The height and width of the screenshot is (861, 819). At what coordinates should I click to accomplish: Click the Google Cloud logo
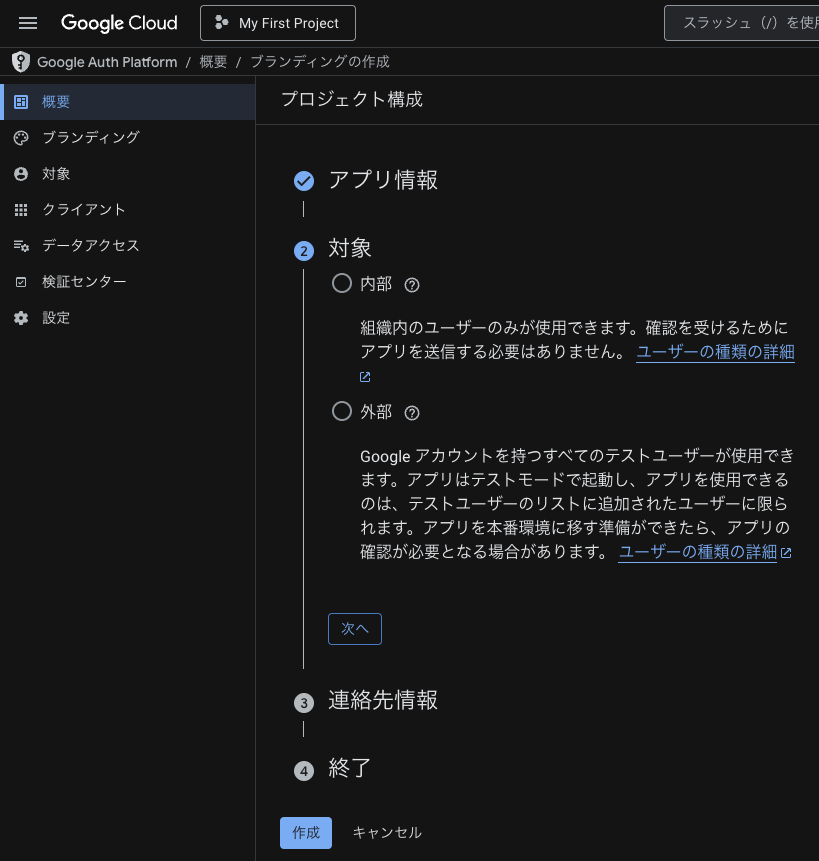click(119, 23)
